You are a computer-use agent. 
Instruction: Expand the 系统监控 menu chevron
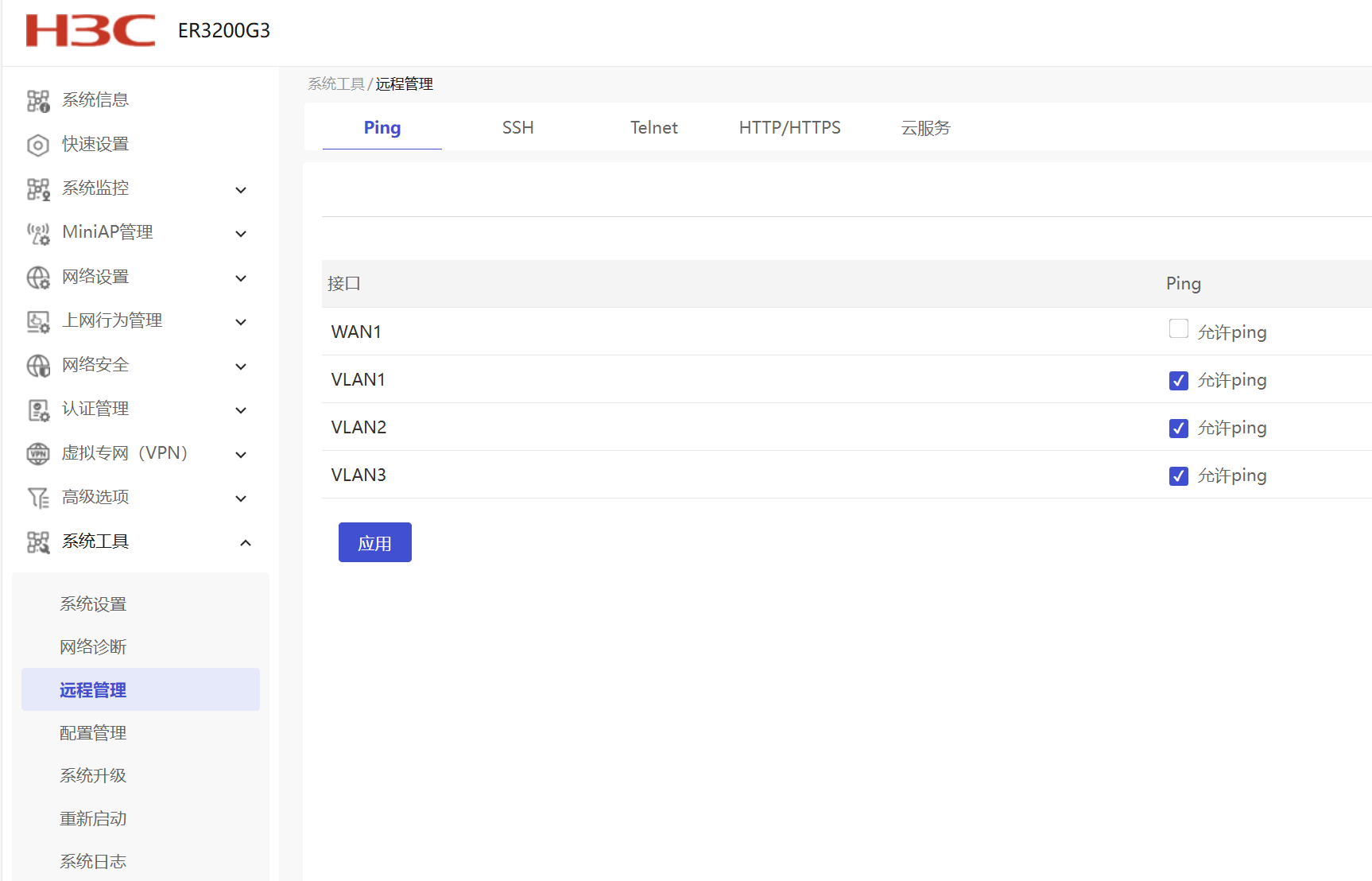pyautogui.click(x=241, y=190)
